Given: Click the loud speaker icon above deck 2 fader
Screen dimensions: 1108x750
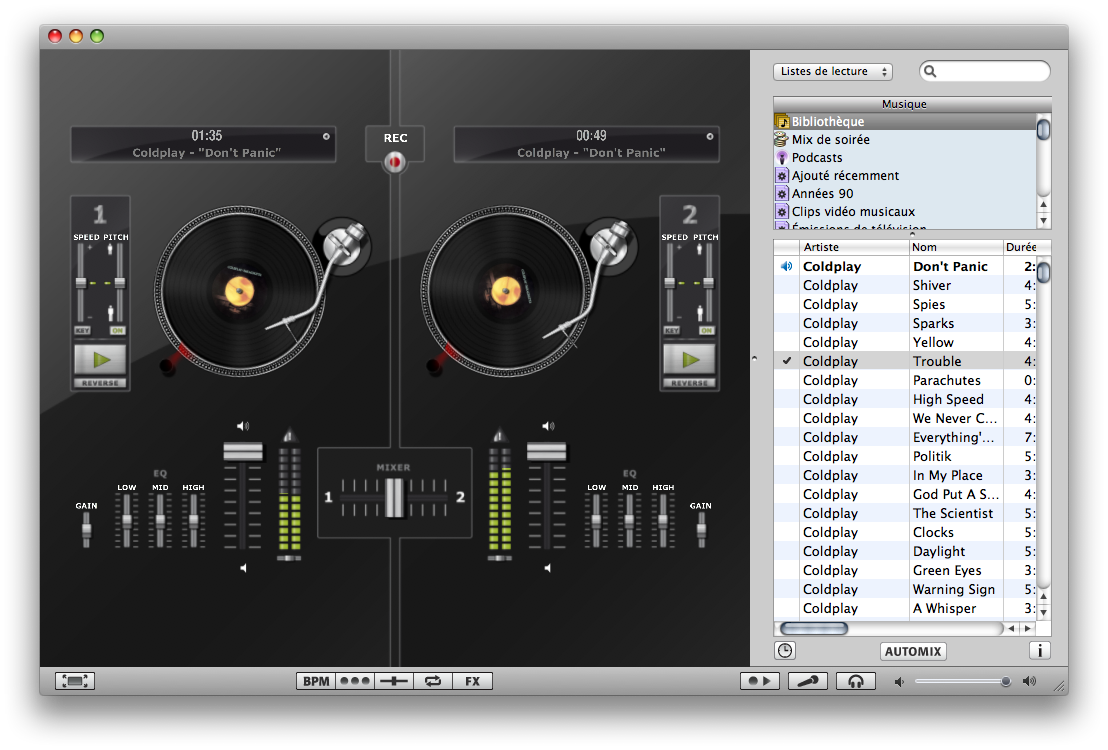Looking at the screenshot, I should [548, 426].
